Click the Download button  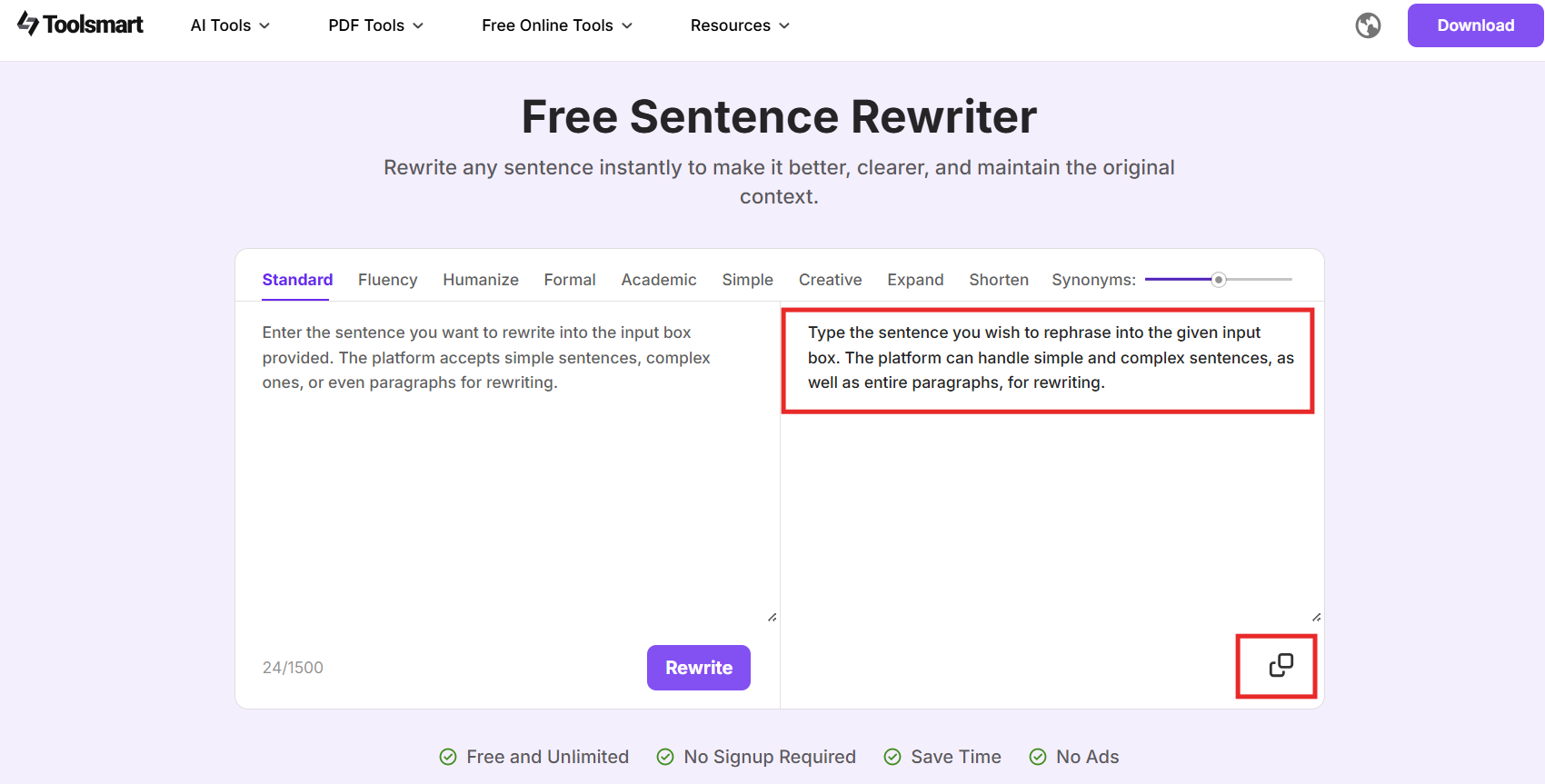(x=1475, y=25)
